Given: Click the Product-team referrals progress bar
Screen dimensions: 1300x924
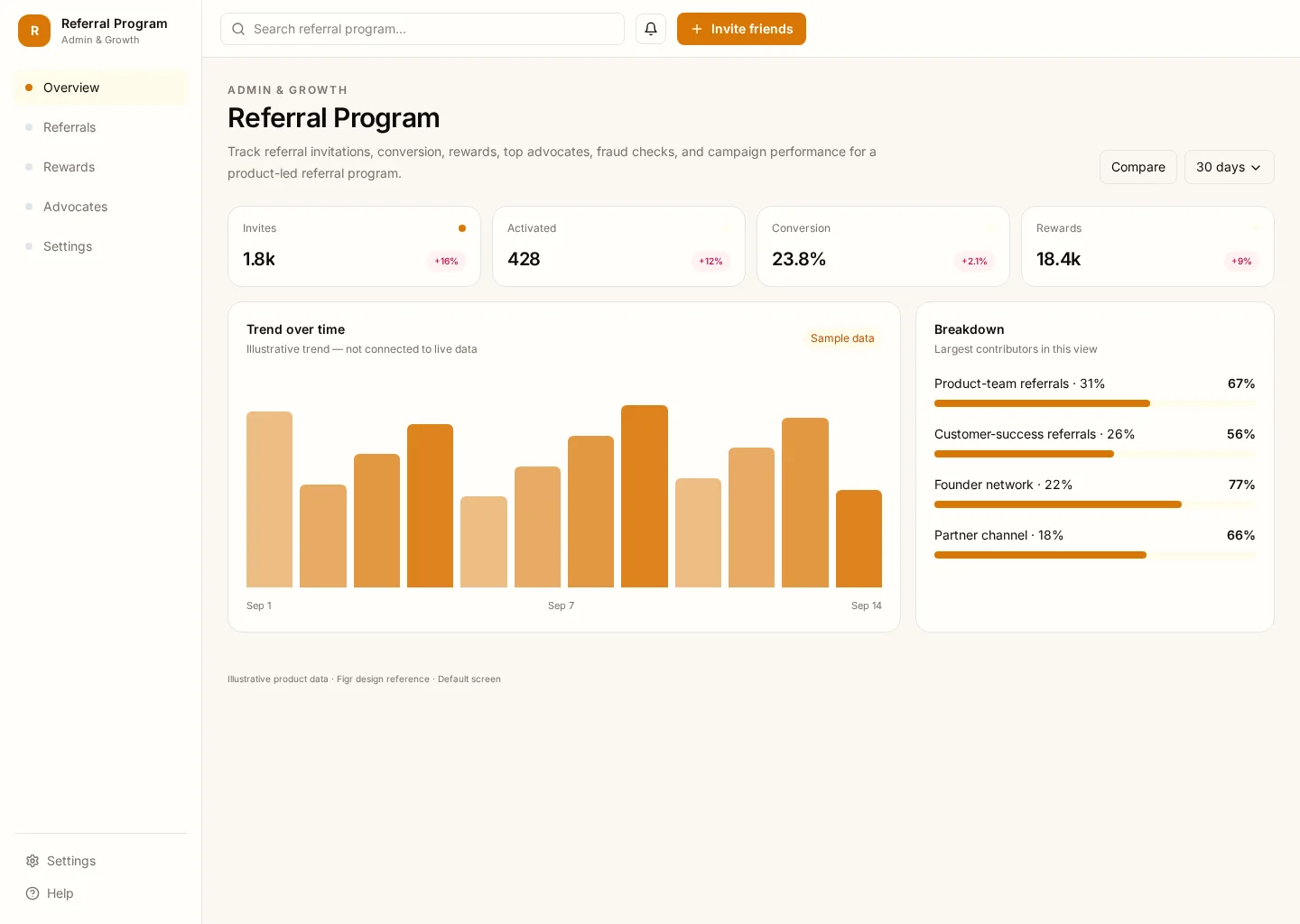Looking at the screenshot, I should click(1095, 403).
